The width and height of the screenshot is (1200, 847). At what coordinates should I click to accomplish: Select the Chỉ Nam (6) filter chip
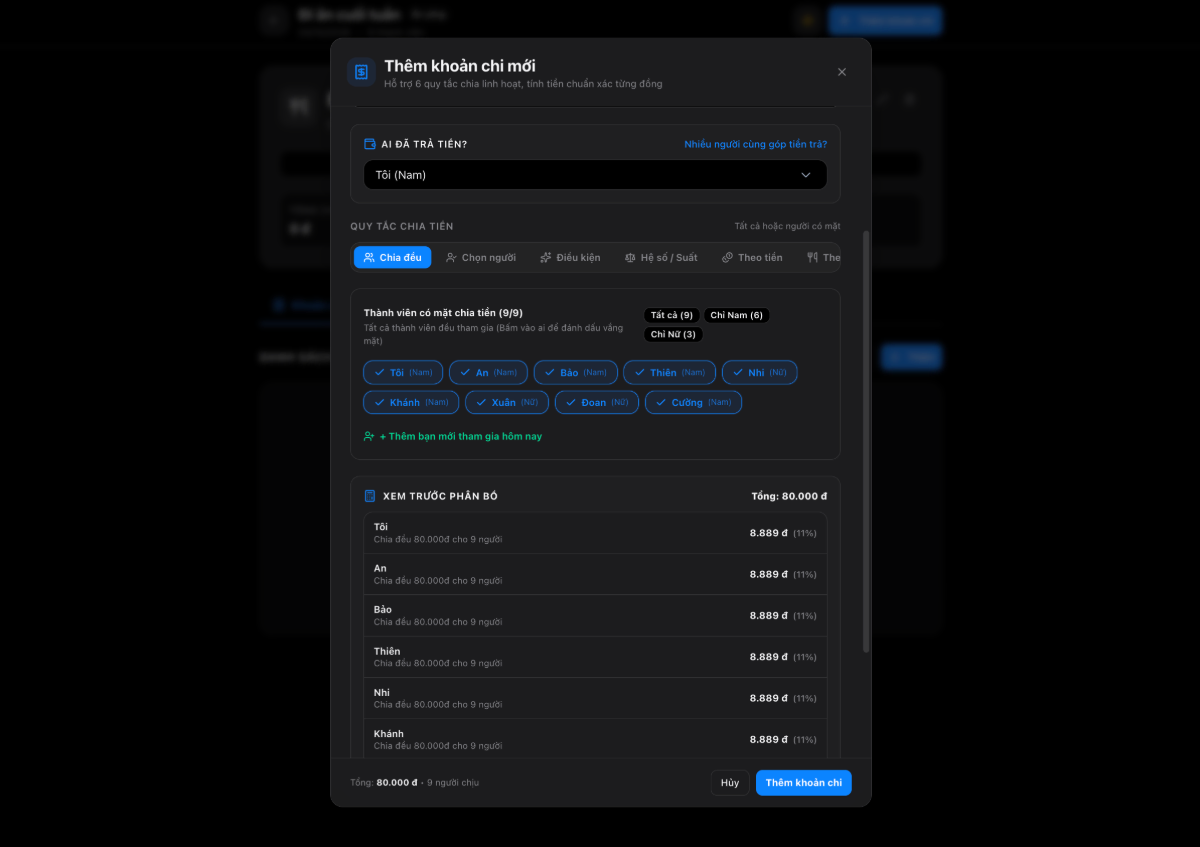(x=736, y=315)
